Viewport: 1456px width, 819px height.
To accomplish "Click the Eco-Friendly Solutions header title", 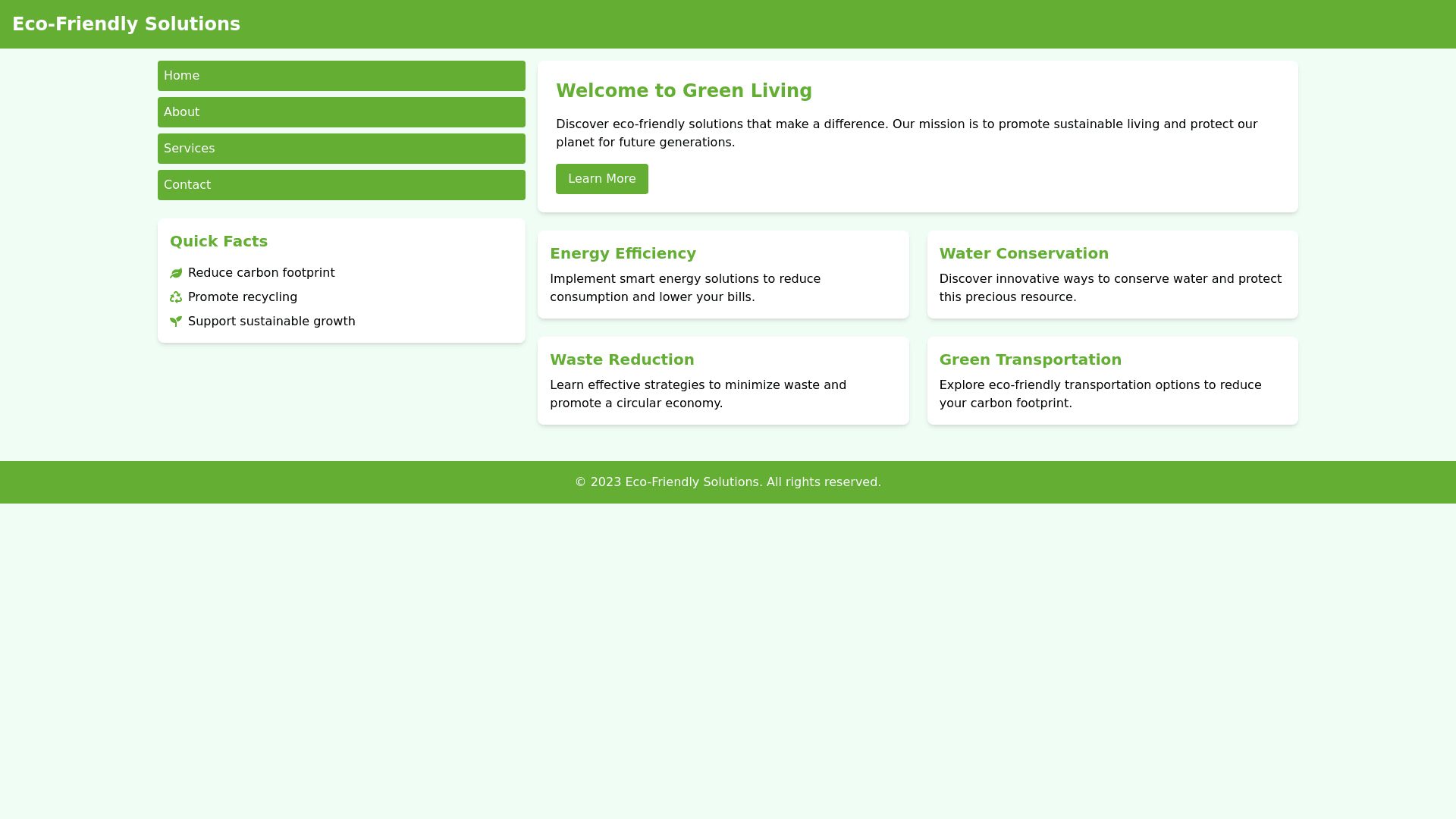I will coord(126,24).
